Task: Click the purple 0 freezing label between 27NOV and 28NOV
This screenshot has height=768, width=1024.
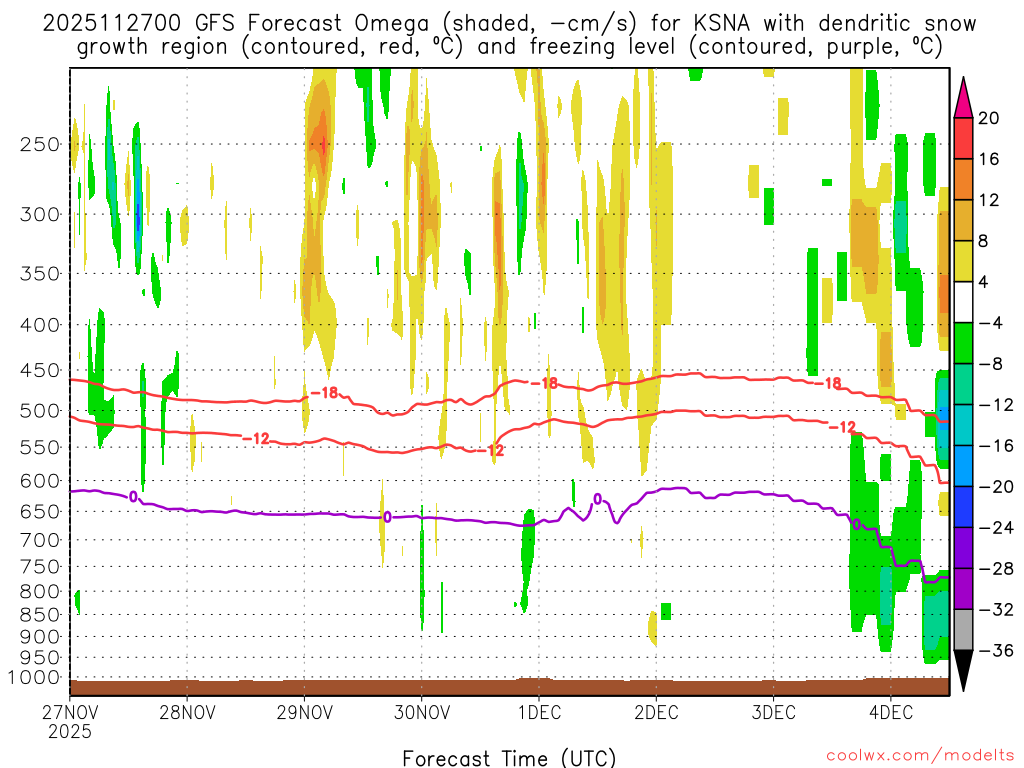Action: [x=133, y=497]
